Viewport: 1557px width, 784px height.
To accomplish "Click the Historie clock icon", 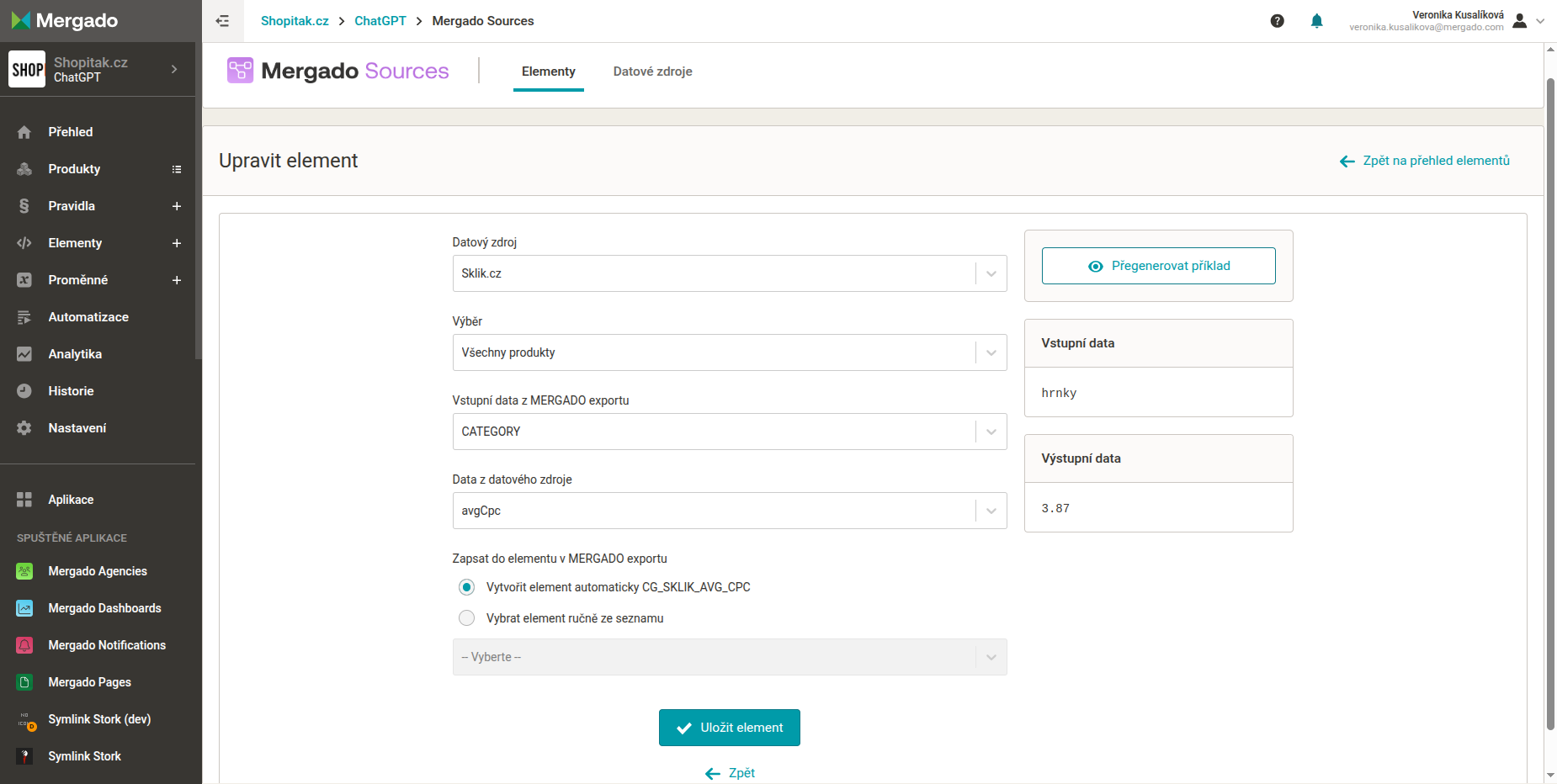I will pyautogui.click(x=24, y=391).
